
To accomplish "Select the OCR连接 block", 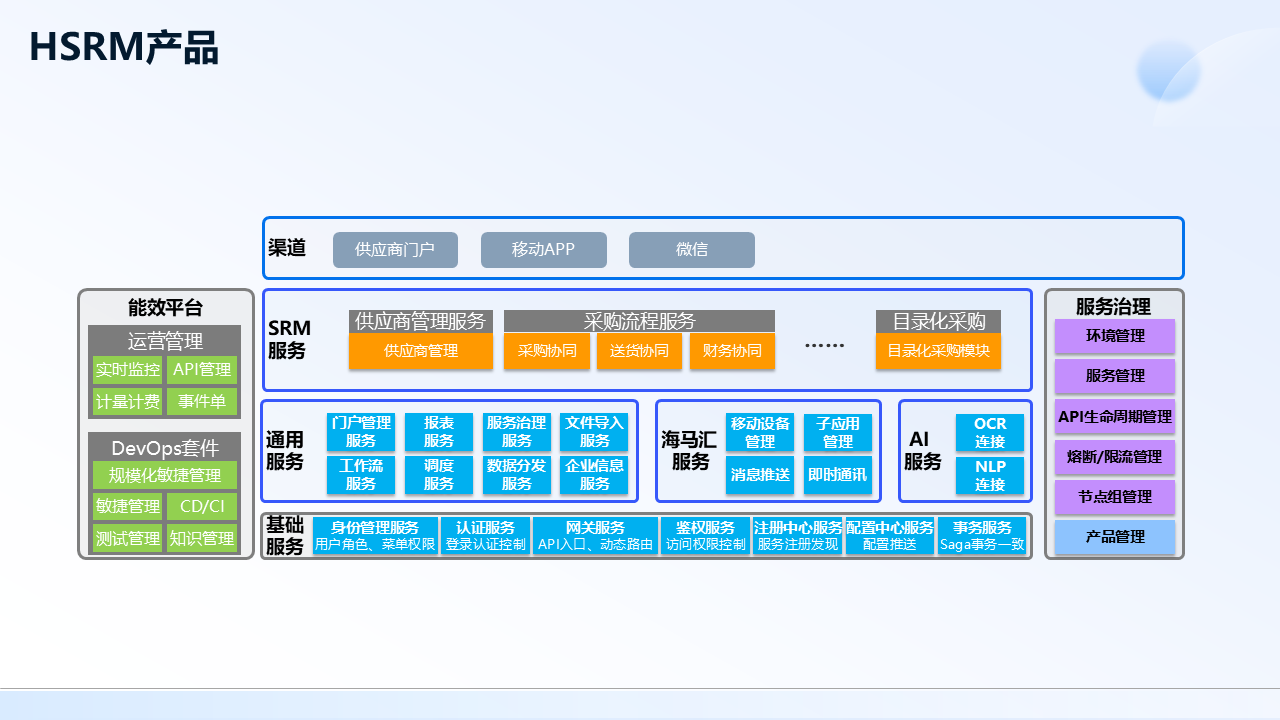I will [990, 432].
